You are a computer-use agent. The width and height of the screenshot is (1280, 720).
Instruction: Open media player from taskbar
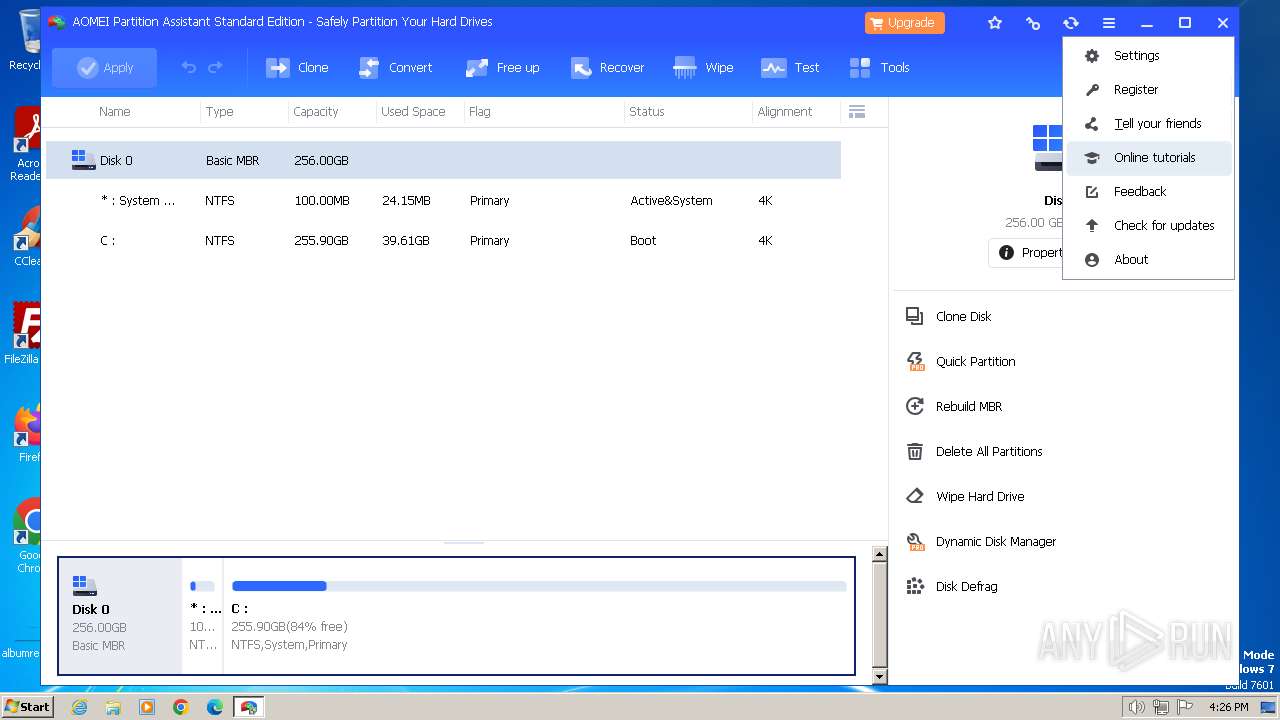tap(147, 707)
